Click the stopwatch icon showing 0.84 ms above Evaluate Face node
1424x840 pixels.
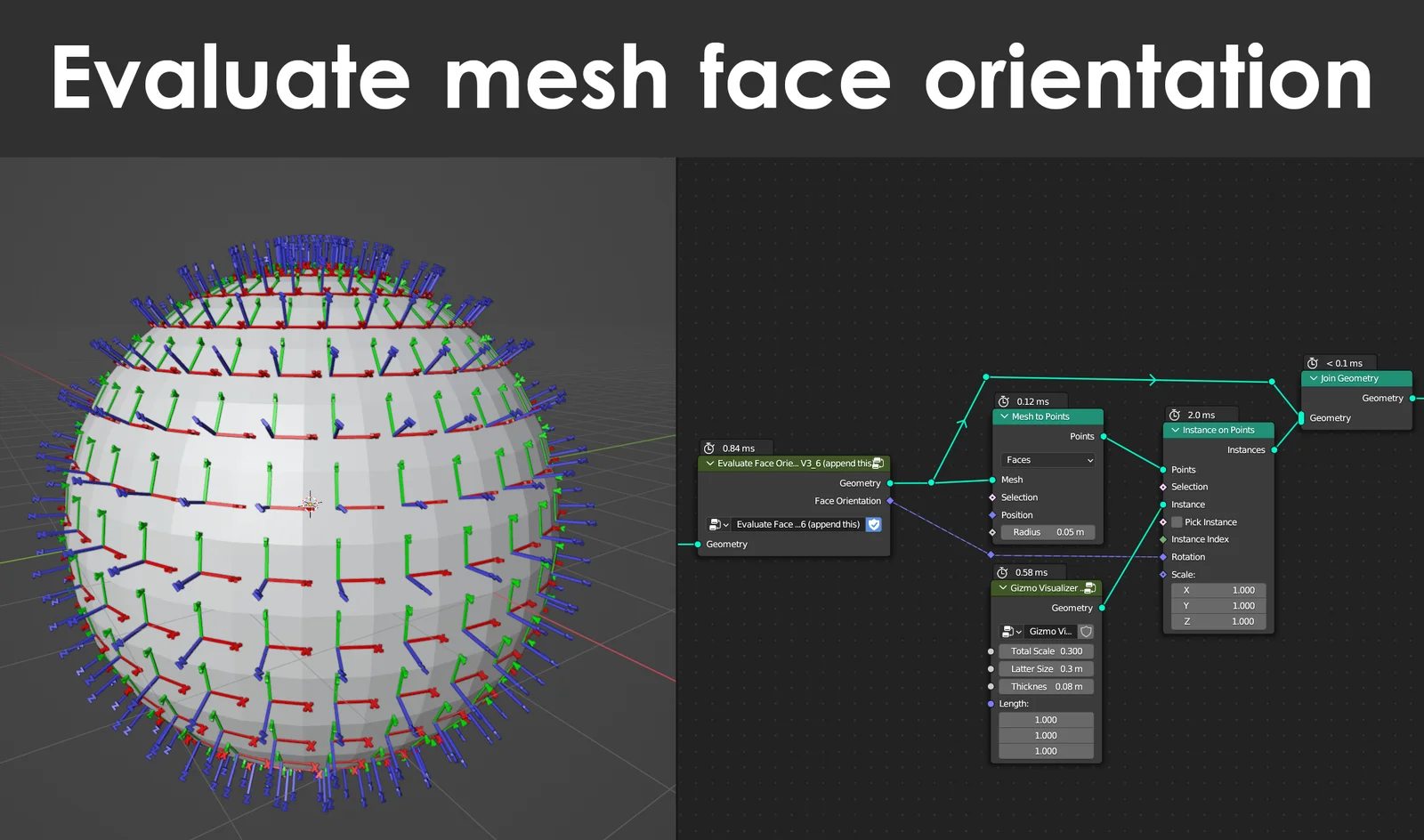point(709,448)
